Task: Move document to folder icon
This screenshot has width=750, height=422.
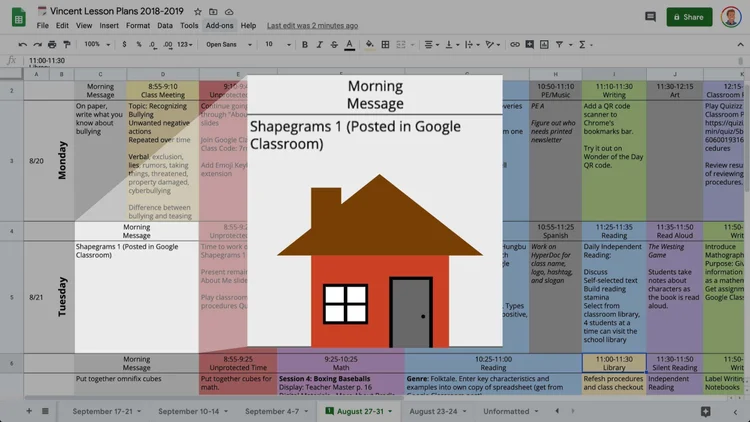Action: pyautogui.click(x=213, y=11)
